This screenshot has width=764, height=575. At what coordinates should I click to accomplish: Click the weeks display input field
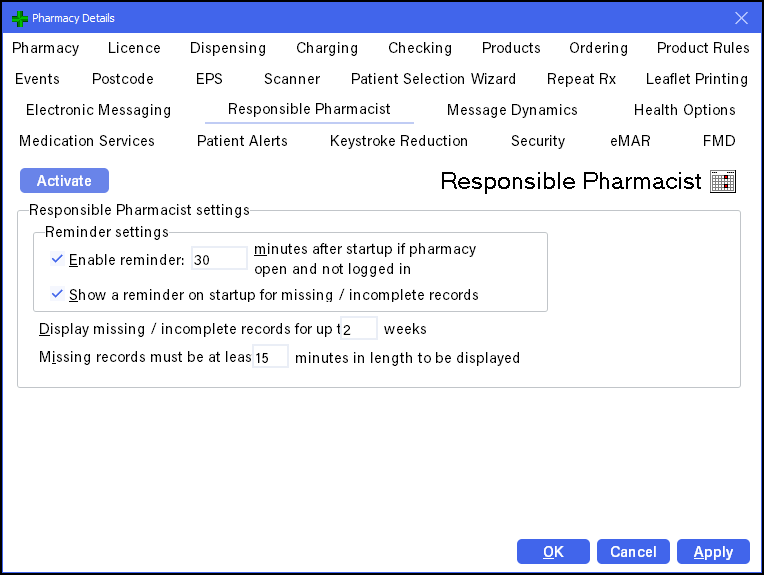coord(359,329)
